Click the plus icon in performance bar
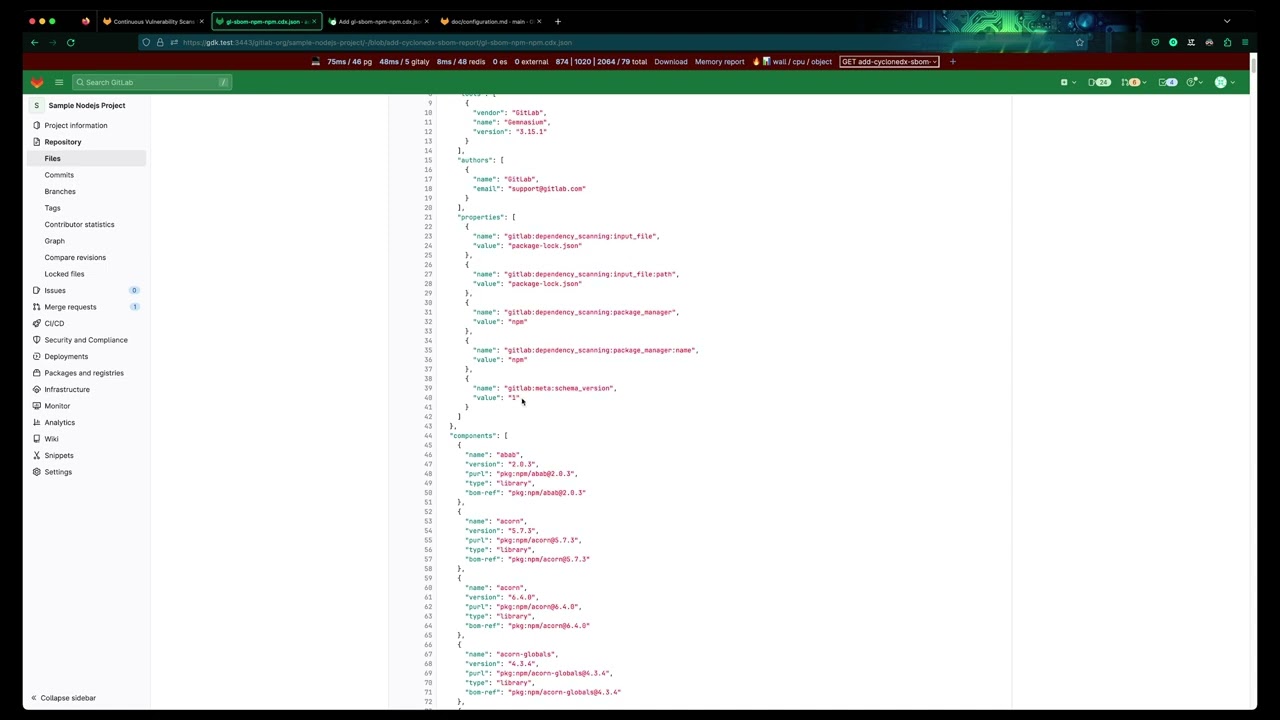The width and height of the screenshot is (1280, 720). click(953, 62)
